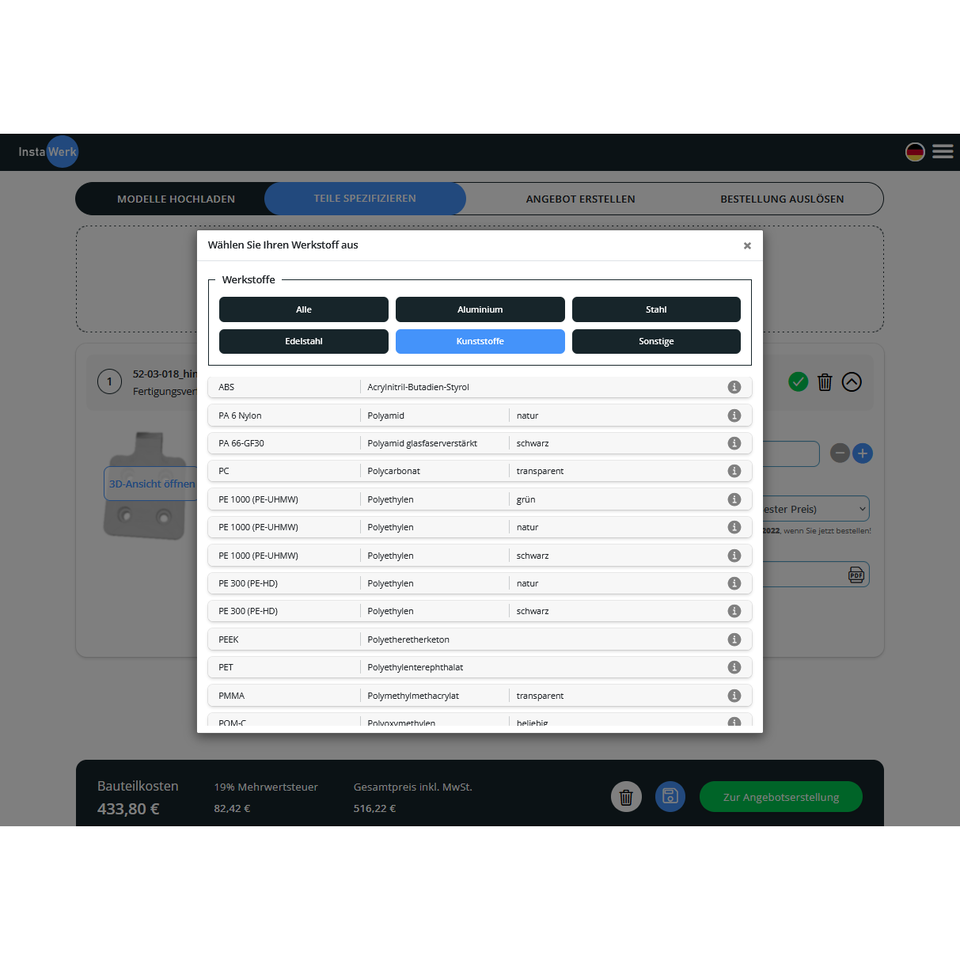The image size is (960, 960).
Task: Select the Teile Spezifizieren step
Action: click(365, 198)
